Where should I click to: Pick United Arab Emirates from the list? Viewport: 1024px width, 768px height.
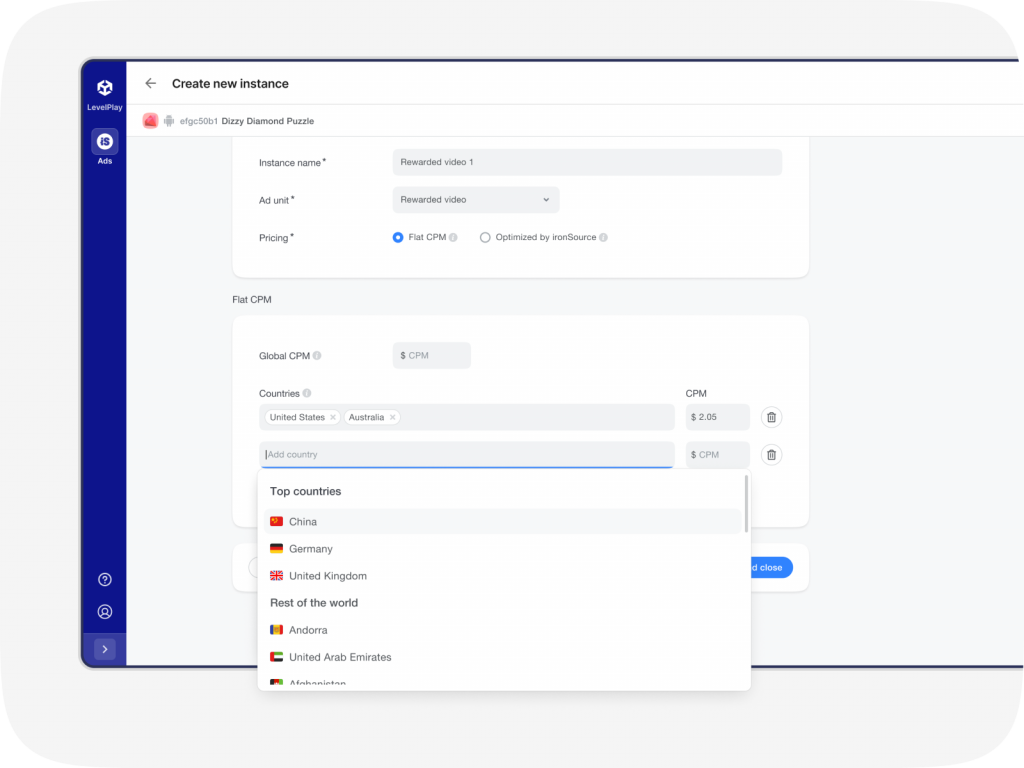pyautogui.click(x=340, y=658)
